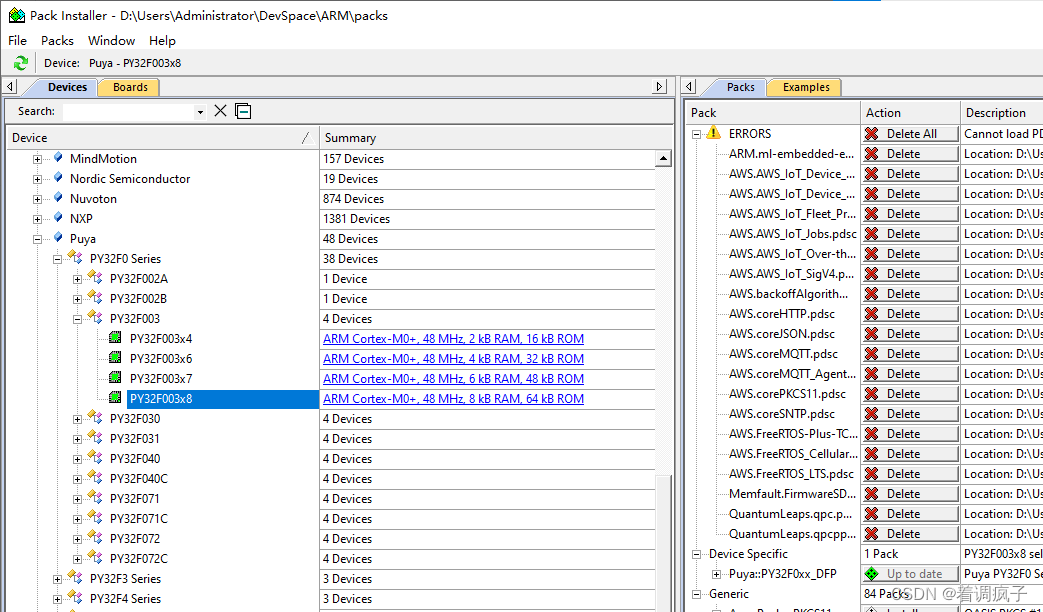Collapse the PY32F003 subfamily node
The height and width of the screenshot is (612, 1043).
78,319
